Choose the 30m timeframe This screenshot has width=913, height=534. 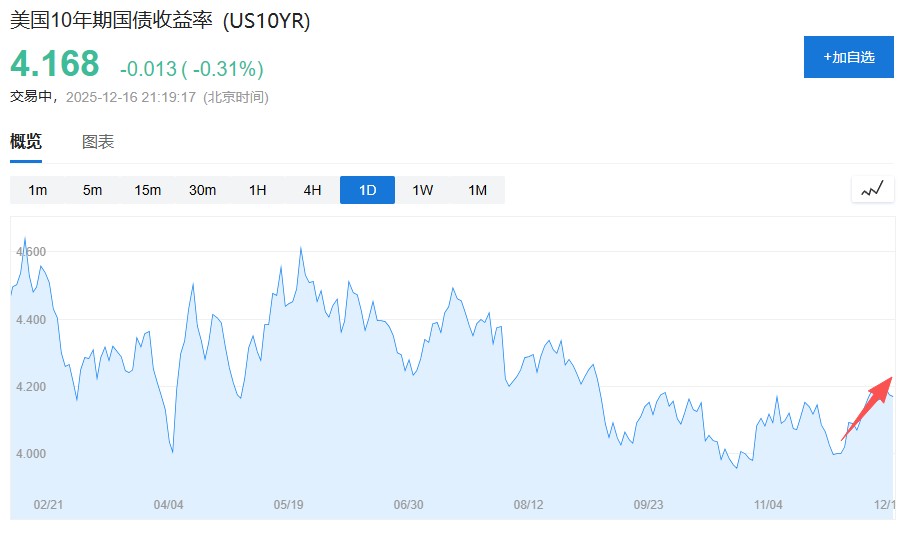pos(203,190)
